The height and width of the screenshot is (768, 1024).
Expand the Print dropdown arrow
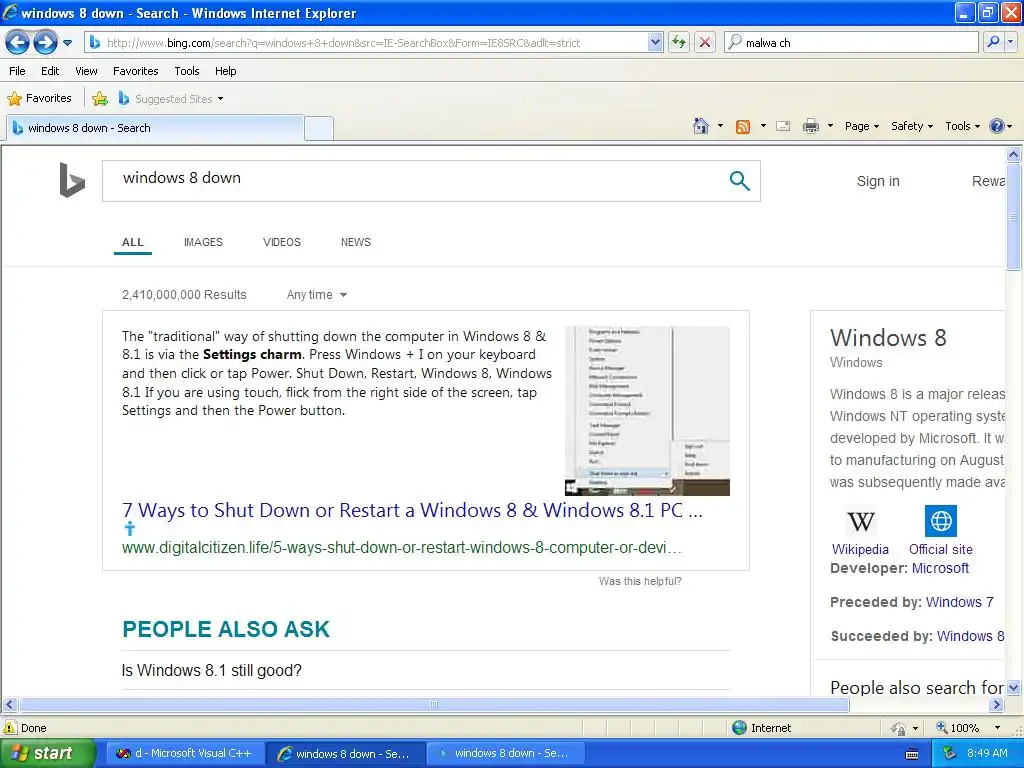click(x=830, y=126)
